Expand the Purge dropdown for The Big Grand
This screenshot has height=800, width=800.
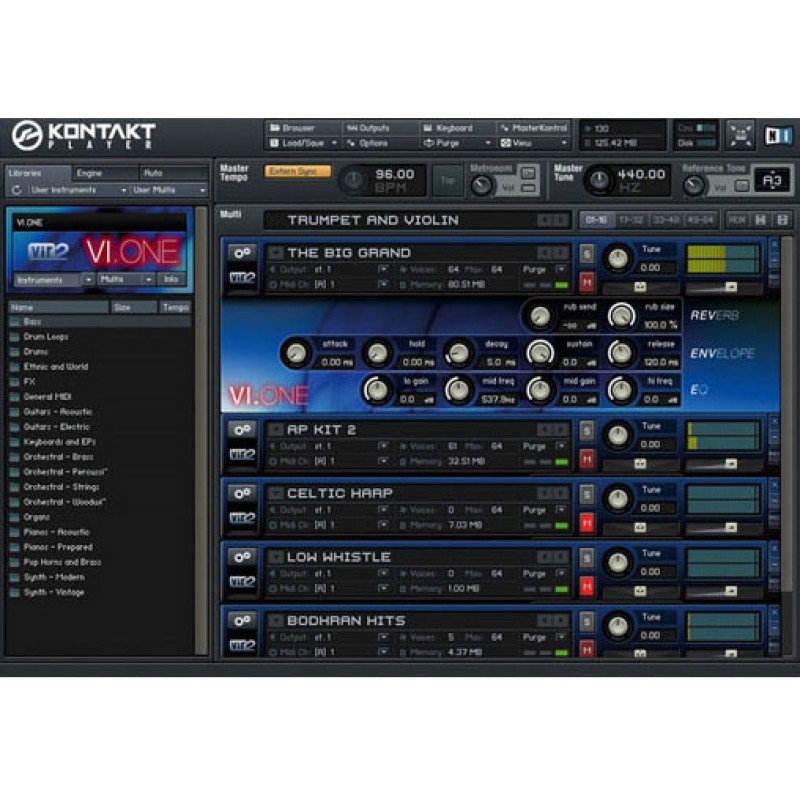(560, 270)
